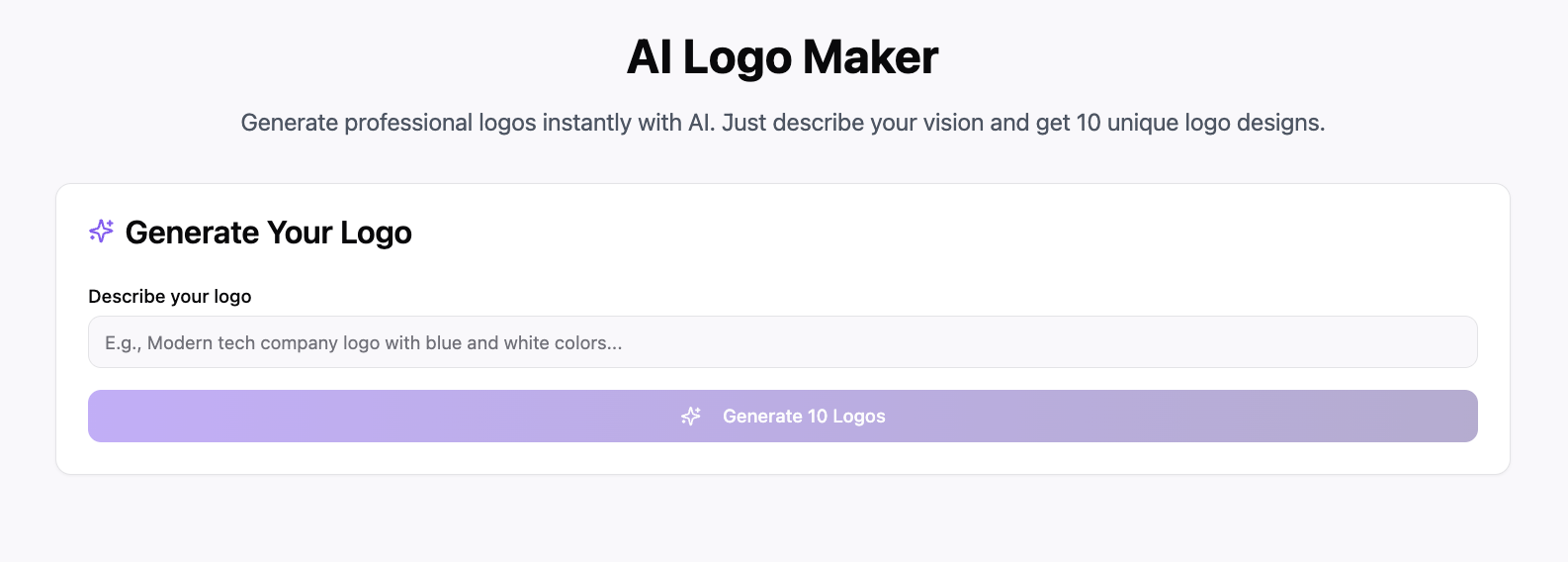The image size is (1568, 562).
Task: Click the subtitle text about generating professional logos
Action: click(783, 123)
